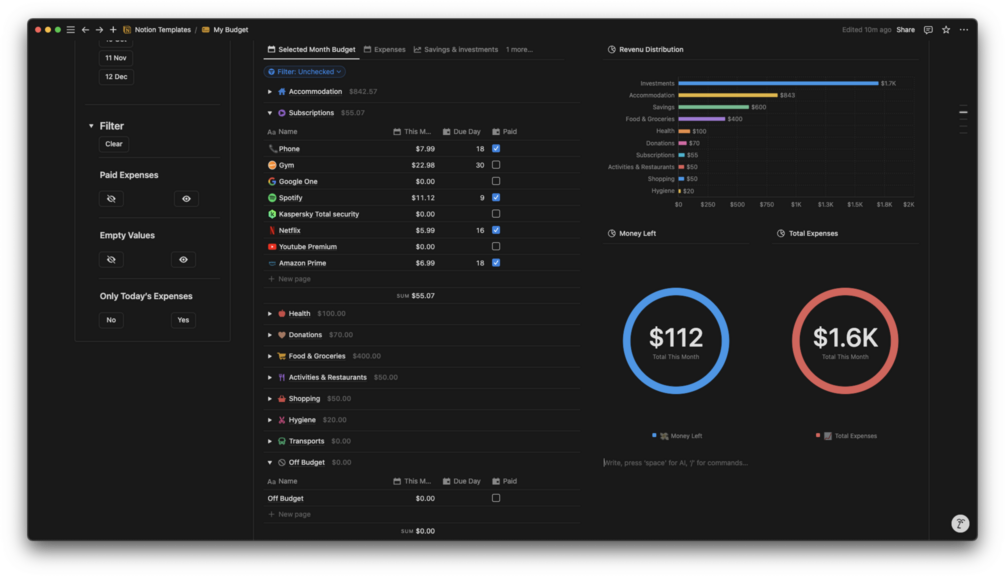Check Paid box for Kaspersky Total security
The height and width of the screenshot is (577, 1005).
pos(496,213)
